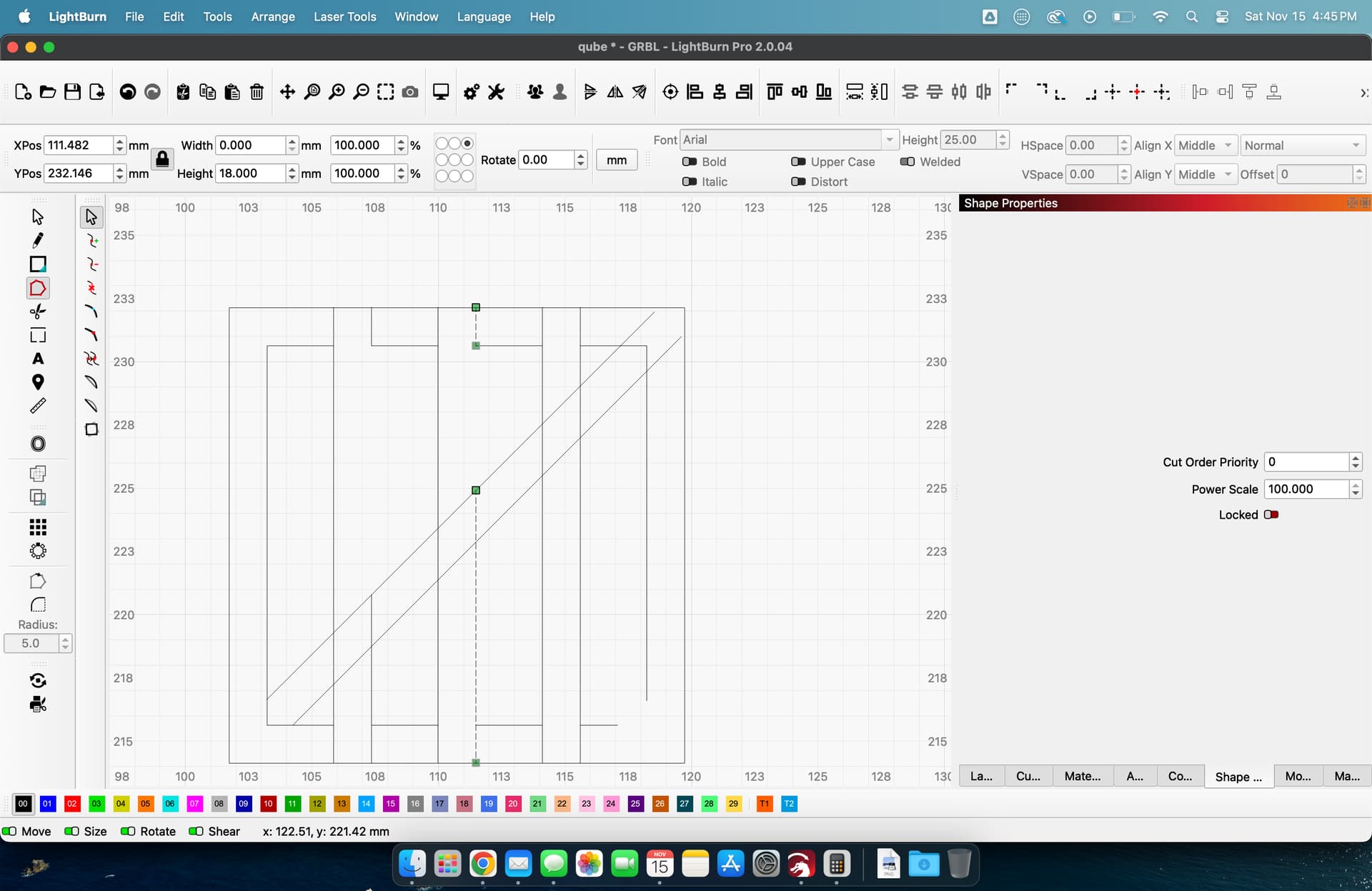The image size is (1372, 891).
Task: Select the Rectangle drawing tool
Action: pos(38,264)
